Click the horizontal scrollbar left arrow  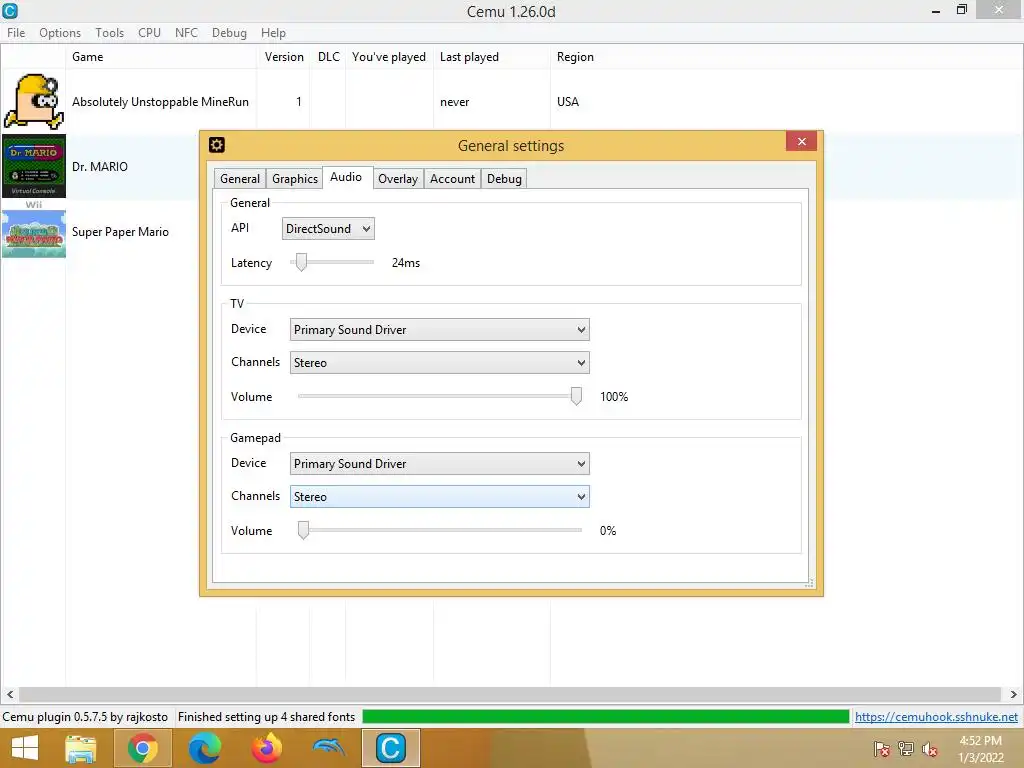click(10, 694)
